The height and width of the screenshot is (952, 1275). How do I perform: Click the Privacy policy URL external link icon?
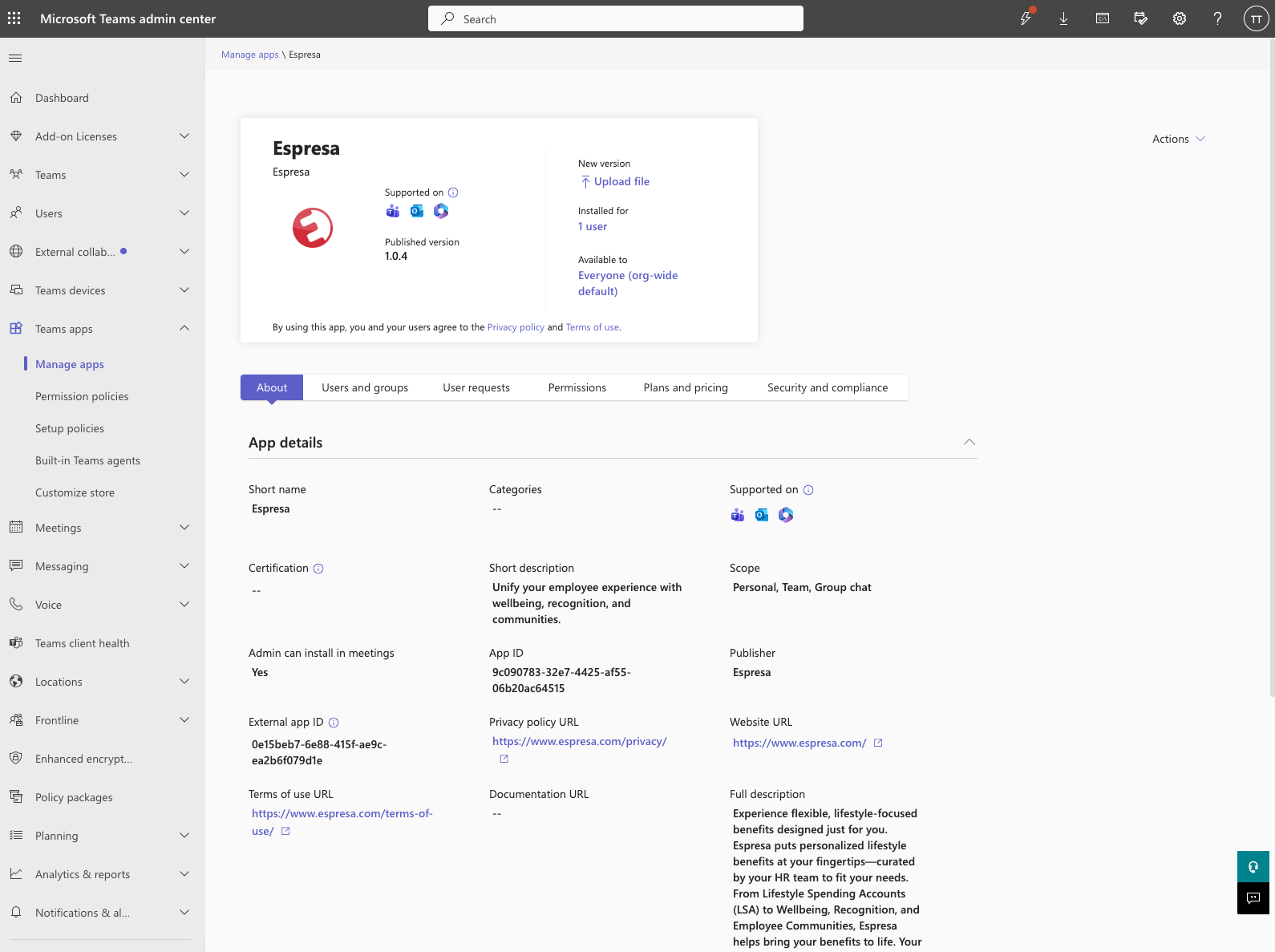(x=504, y=759)
